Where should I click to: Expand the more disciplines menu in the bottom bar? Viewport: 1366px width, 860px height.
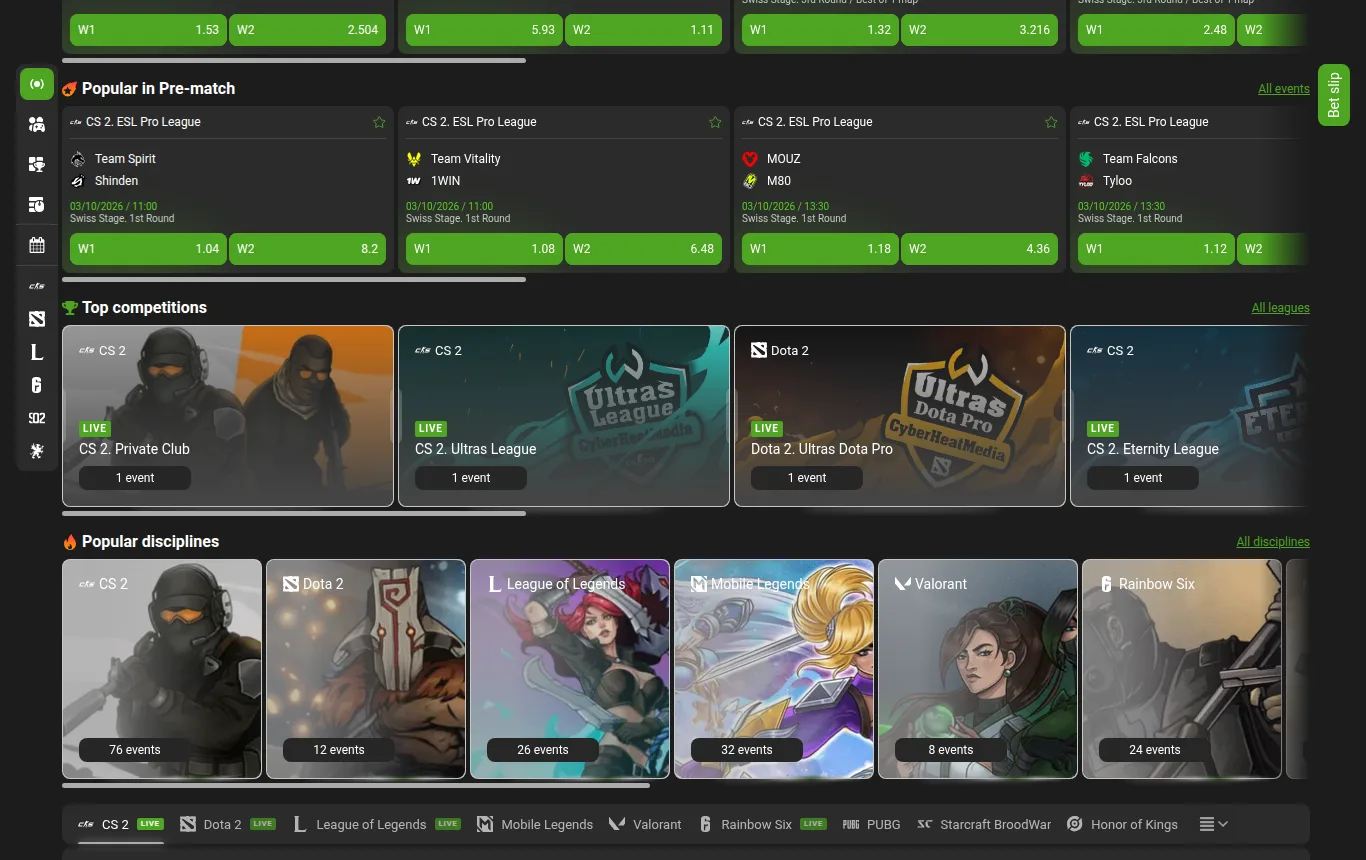tap(1214, 824)
